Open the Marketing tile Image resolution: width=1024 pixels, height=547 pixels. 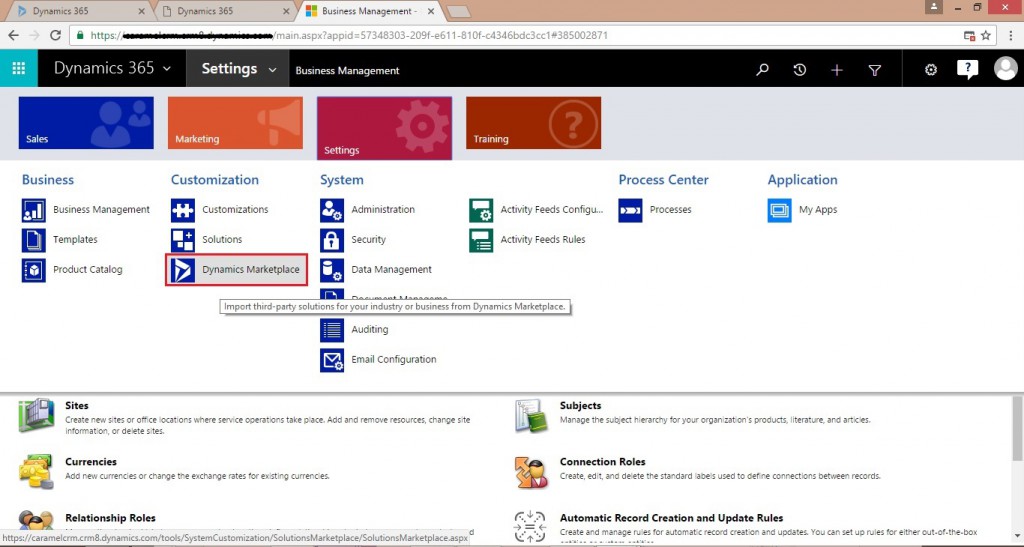pyautogui.click(x=235, y=123)
